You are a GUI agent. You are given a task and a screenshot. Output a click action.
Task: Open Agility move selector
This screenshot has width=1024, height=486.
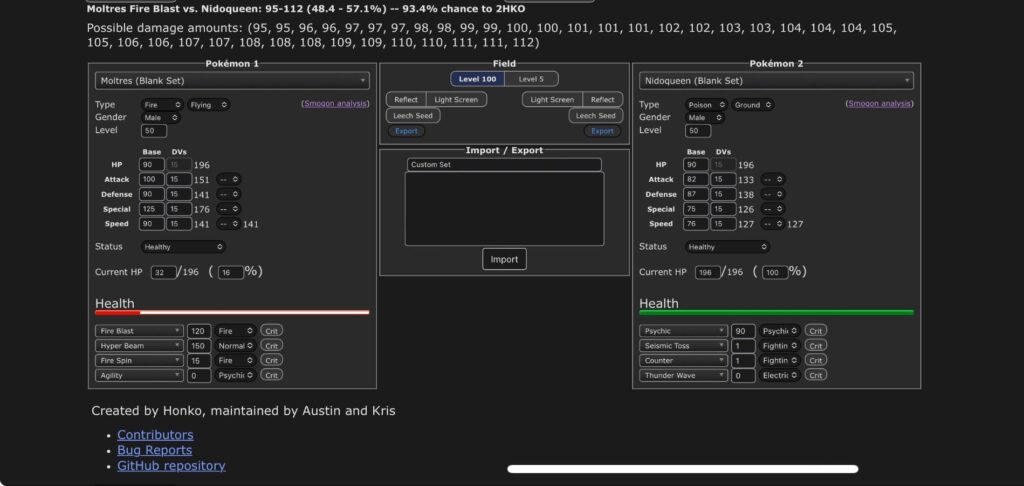pos(139,375)
